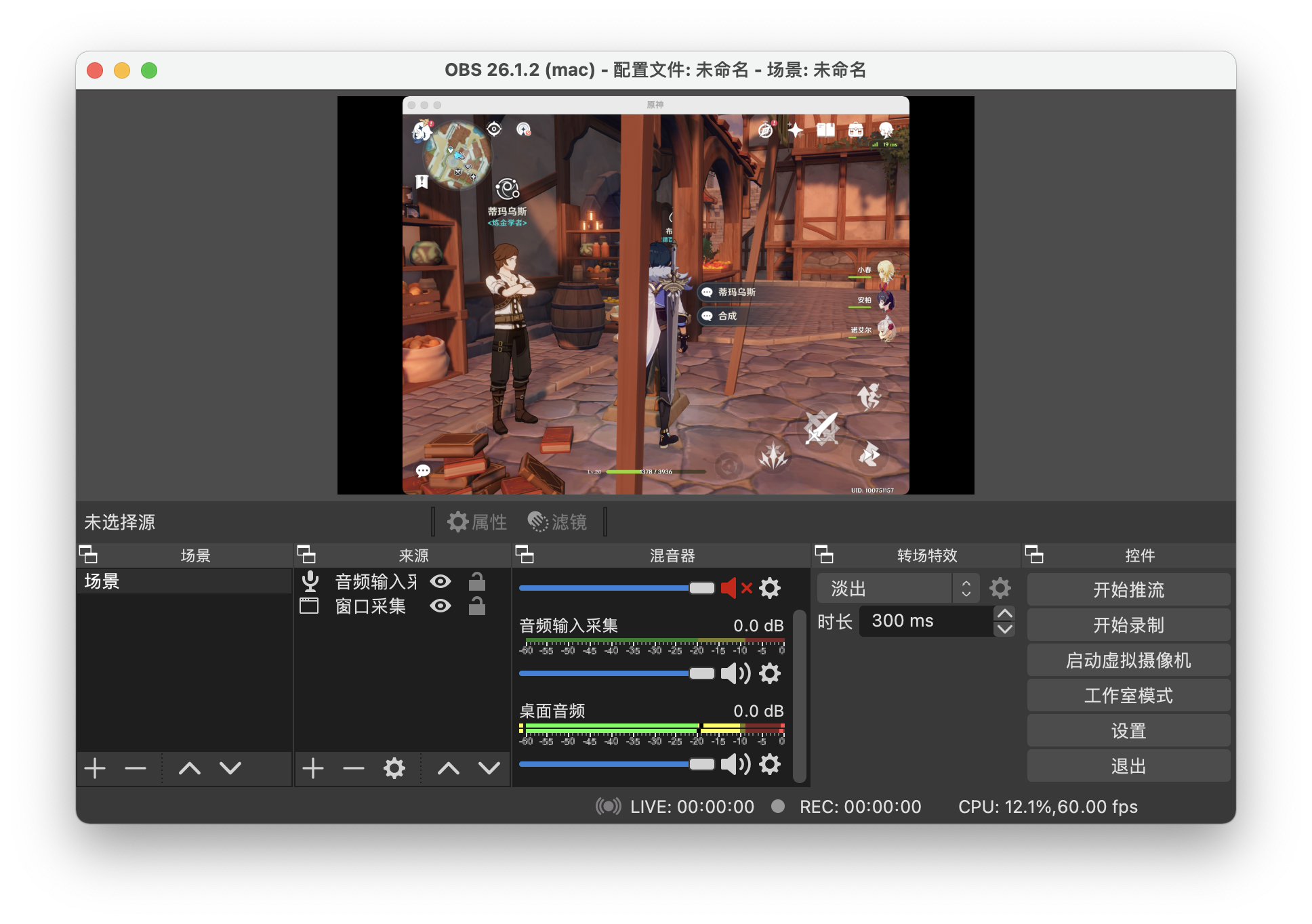Click the recording status dot icon

[x=778, y=806]
